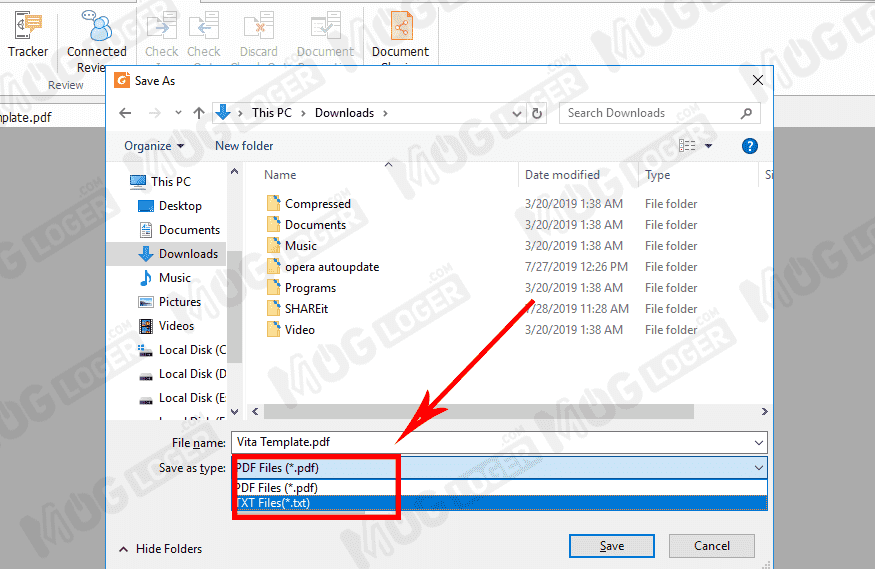Expand the Downloads breadcrumb chevron
Viewport: 875px width, 569px height.
point(385,113)
